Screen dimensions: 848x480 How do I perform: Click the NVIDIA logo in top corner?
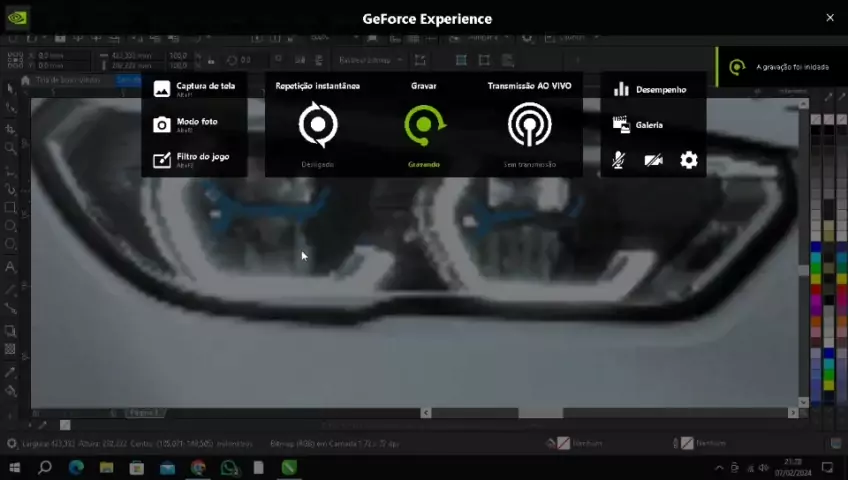pos(18,18)
